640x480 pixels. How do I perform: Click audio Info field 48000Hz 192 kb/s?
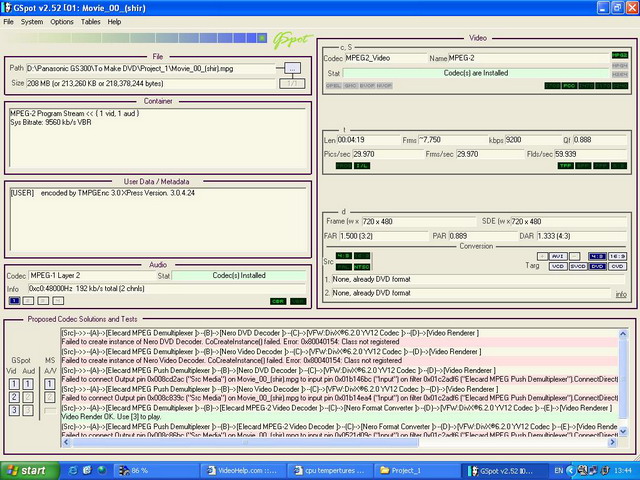coord(167,289)
